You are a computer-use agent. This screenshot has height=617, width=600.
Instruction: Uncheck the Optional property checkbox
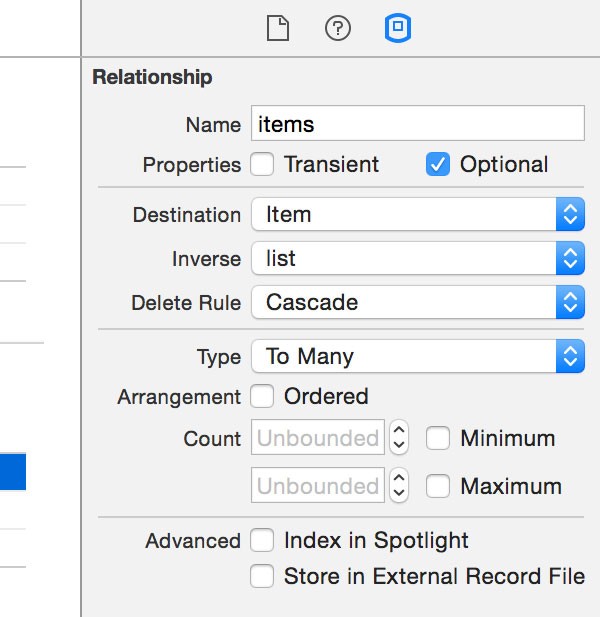(x=438, y=164)
